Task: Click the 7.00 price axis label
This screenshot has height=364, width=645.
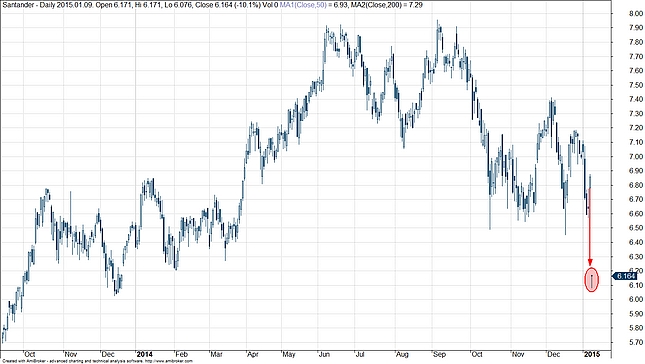Action: click(636, 157)
